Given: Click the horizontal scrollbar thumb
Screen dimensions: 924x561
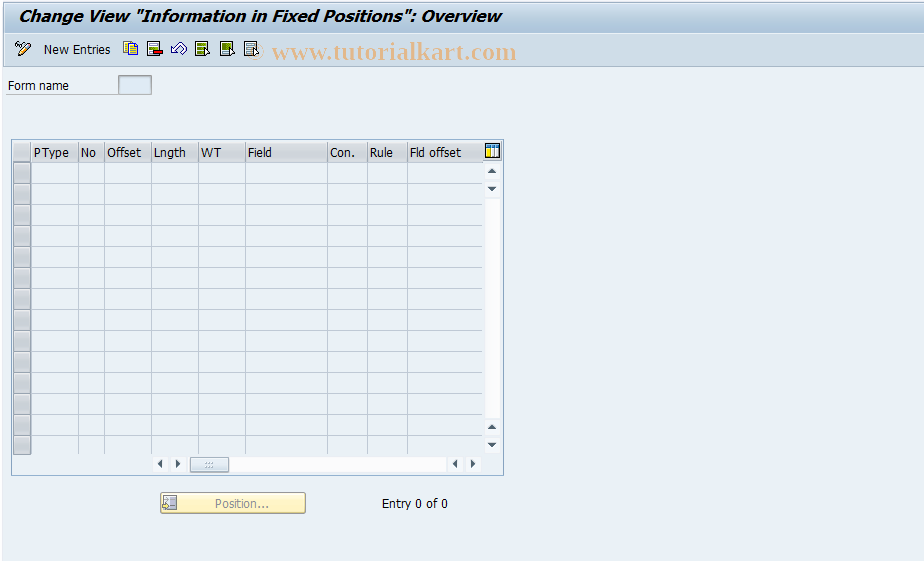Looking at the screenshot, I should tap(209, 464).
